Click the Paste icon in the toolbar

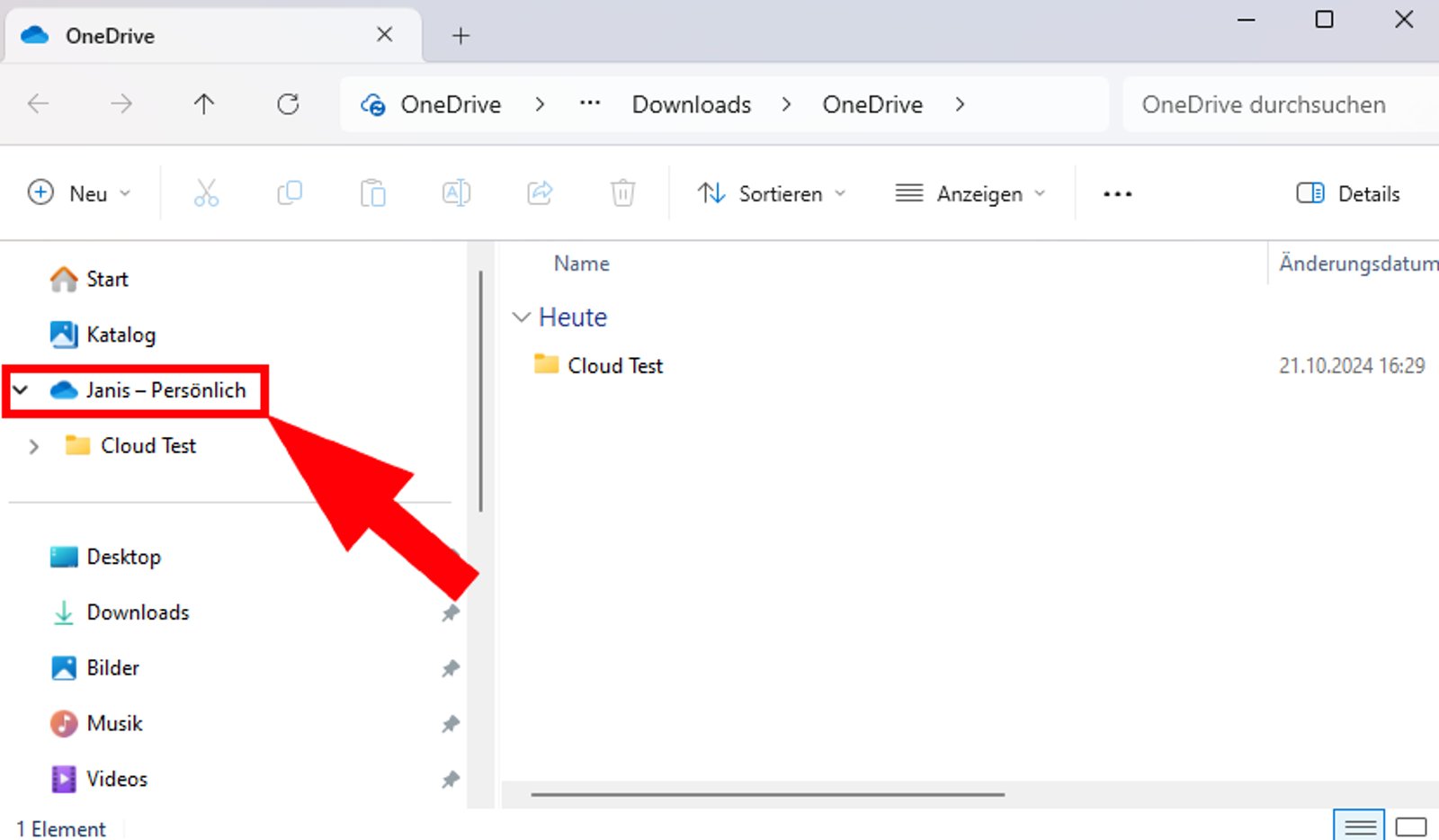pos(373,192)
